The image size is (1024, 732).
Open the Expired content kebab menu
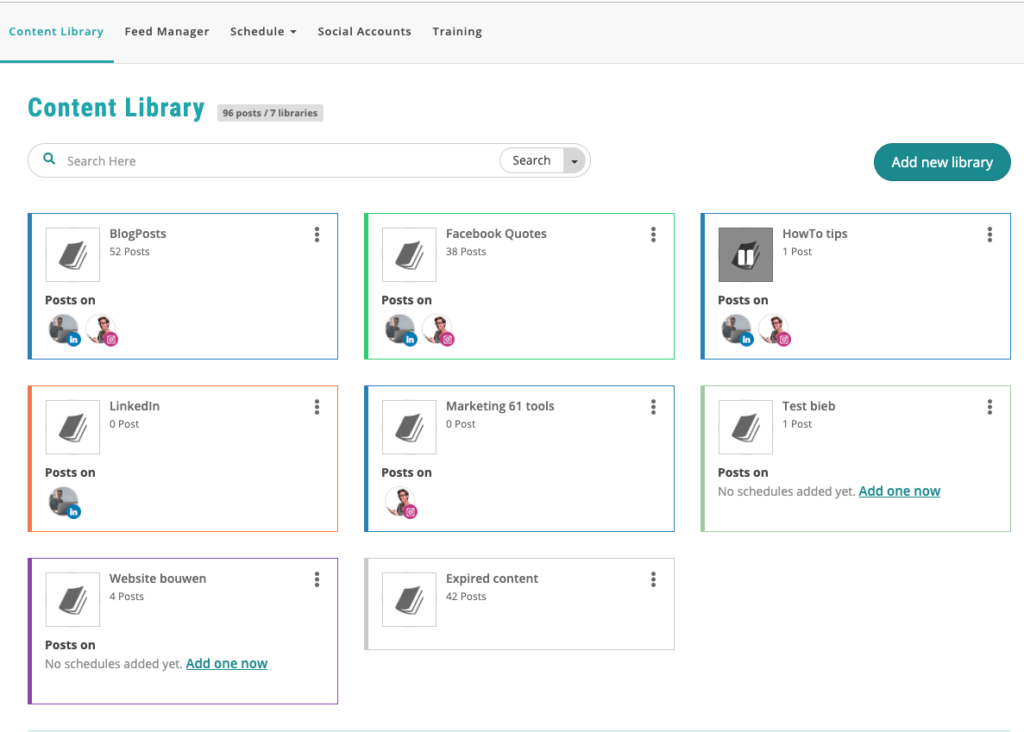[x=653, y=580]
